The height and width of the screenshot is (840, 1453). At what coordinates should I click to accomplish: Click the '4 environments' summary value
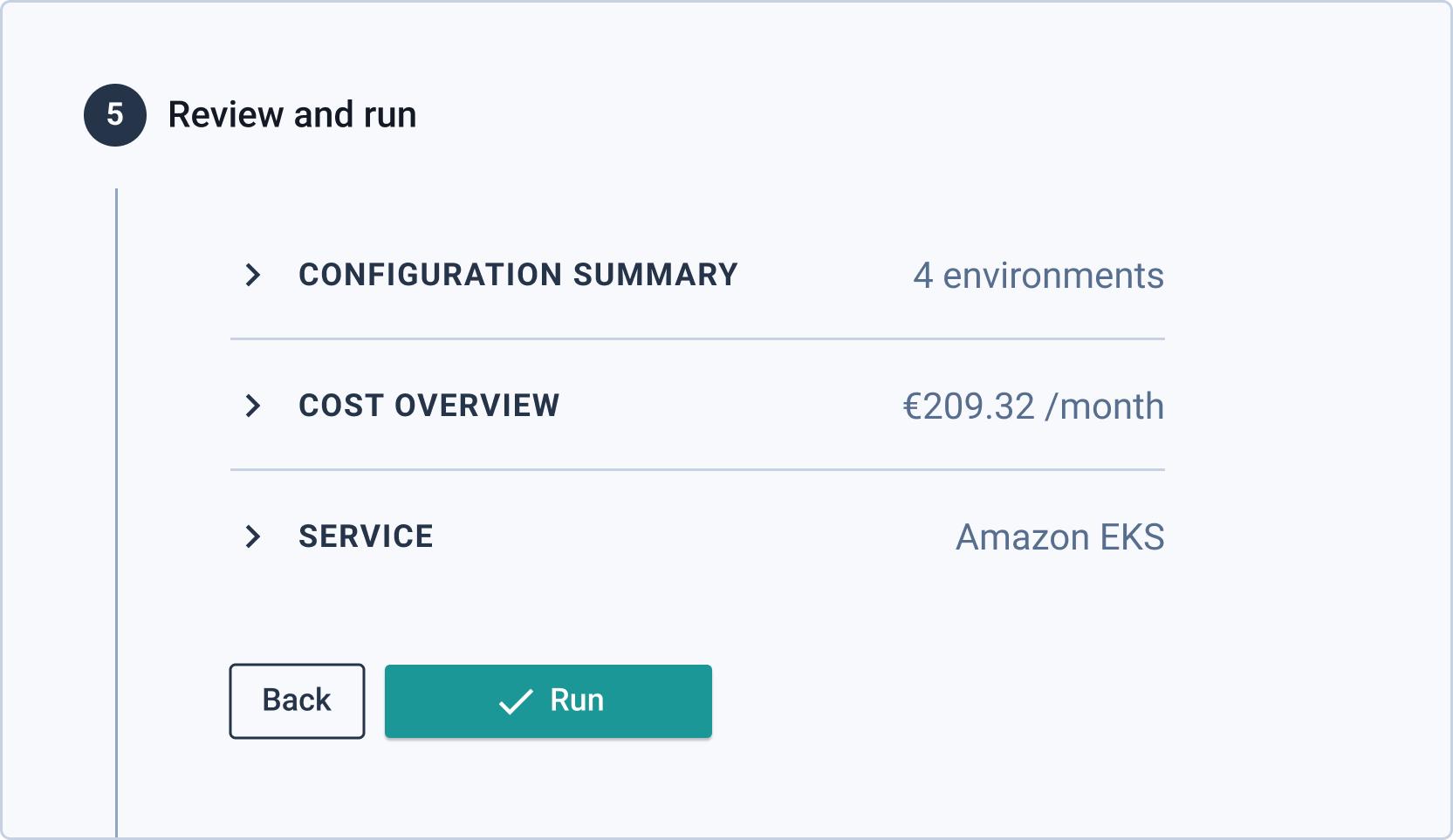tap(1038, 276)
